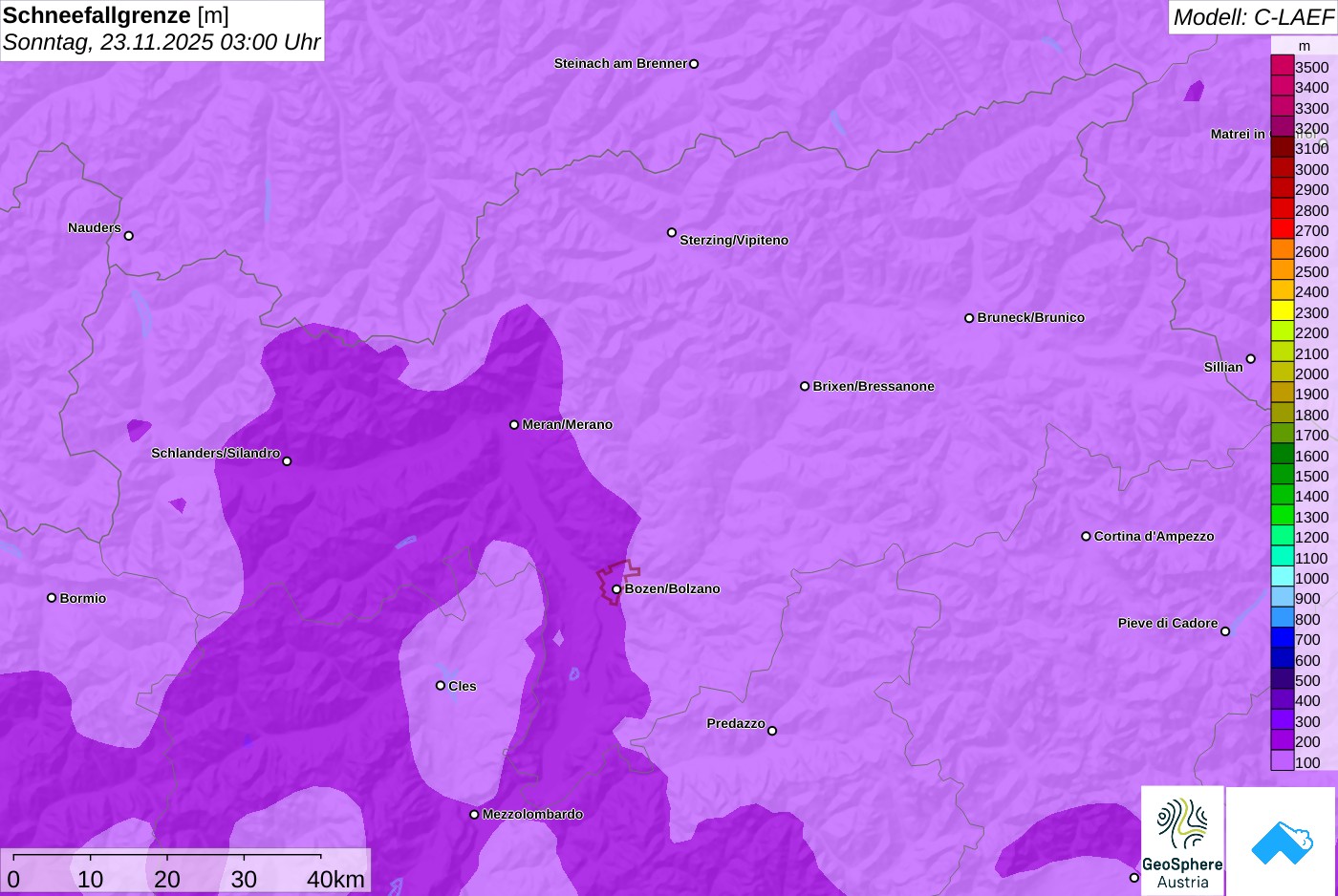Click the 40km scale bar label
This screenshot has height=896, width=1338.
335,880
